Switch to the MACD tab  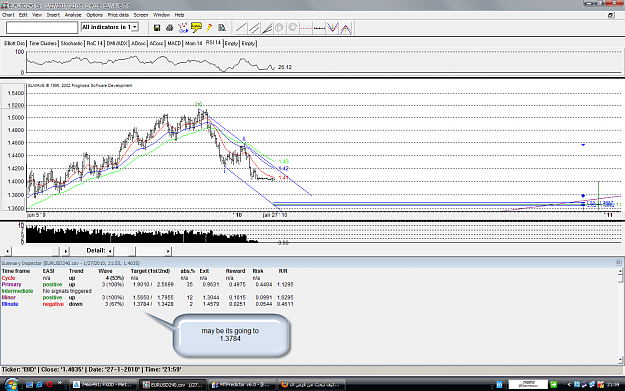174,43
